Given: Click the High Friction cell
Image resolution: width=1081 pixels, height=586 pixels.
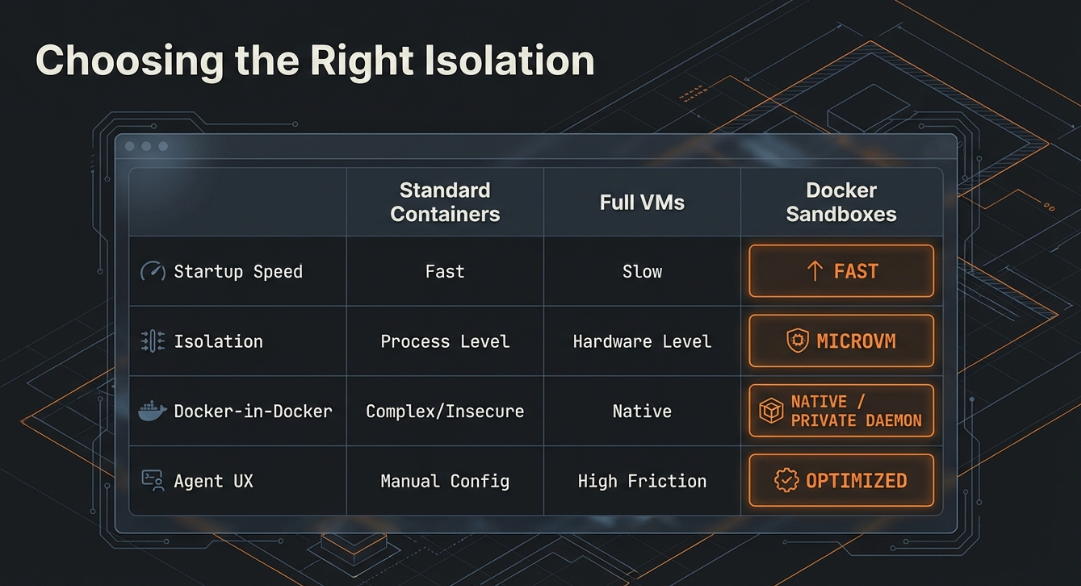Looking at the screenshot, I should pos(642,481).
